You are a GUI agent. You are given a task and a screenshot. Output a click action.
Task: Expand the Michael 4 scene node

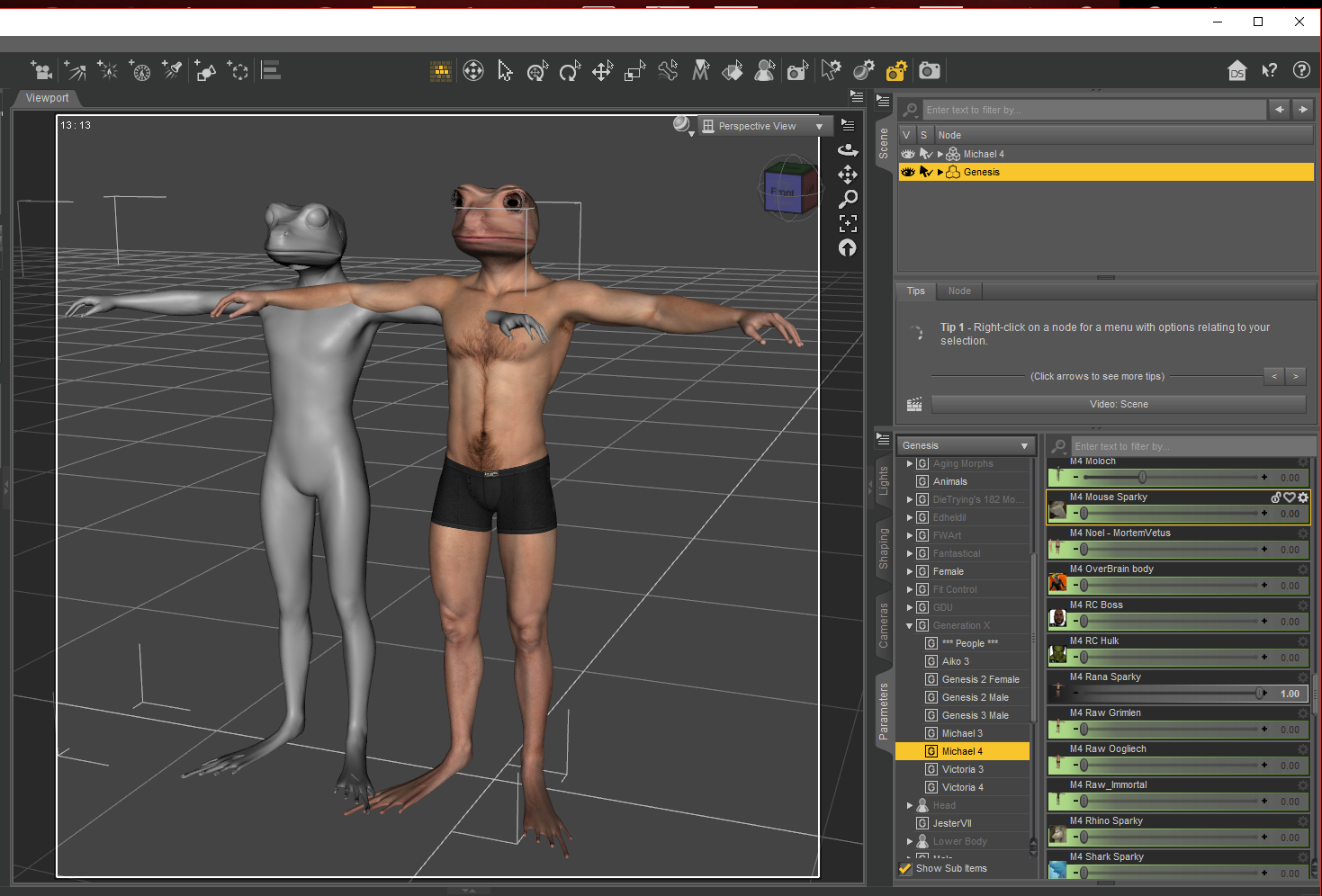click(940, 154)
